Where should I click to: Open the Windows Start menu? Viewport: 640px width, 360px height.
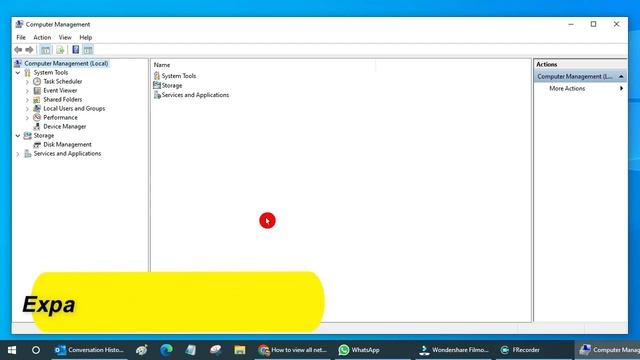click(x=12, y=350)
